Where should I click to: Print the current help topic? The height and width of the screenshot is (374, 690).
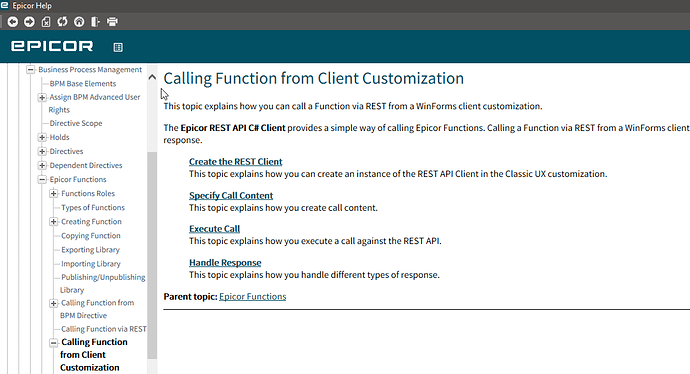112,22
